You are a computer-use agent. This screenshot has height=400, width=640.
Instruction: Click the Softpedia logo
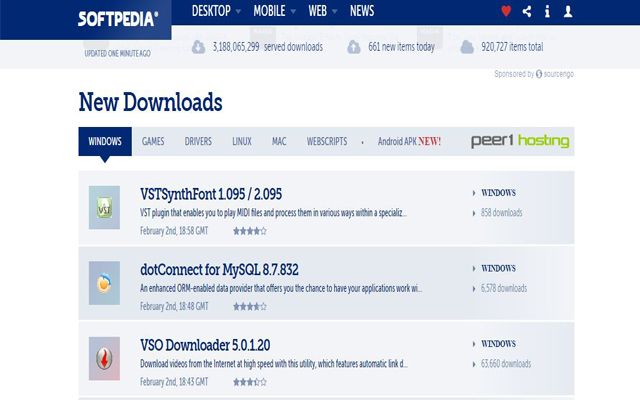click(x=118, y=19)
